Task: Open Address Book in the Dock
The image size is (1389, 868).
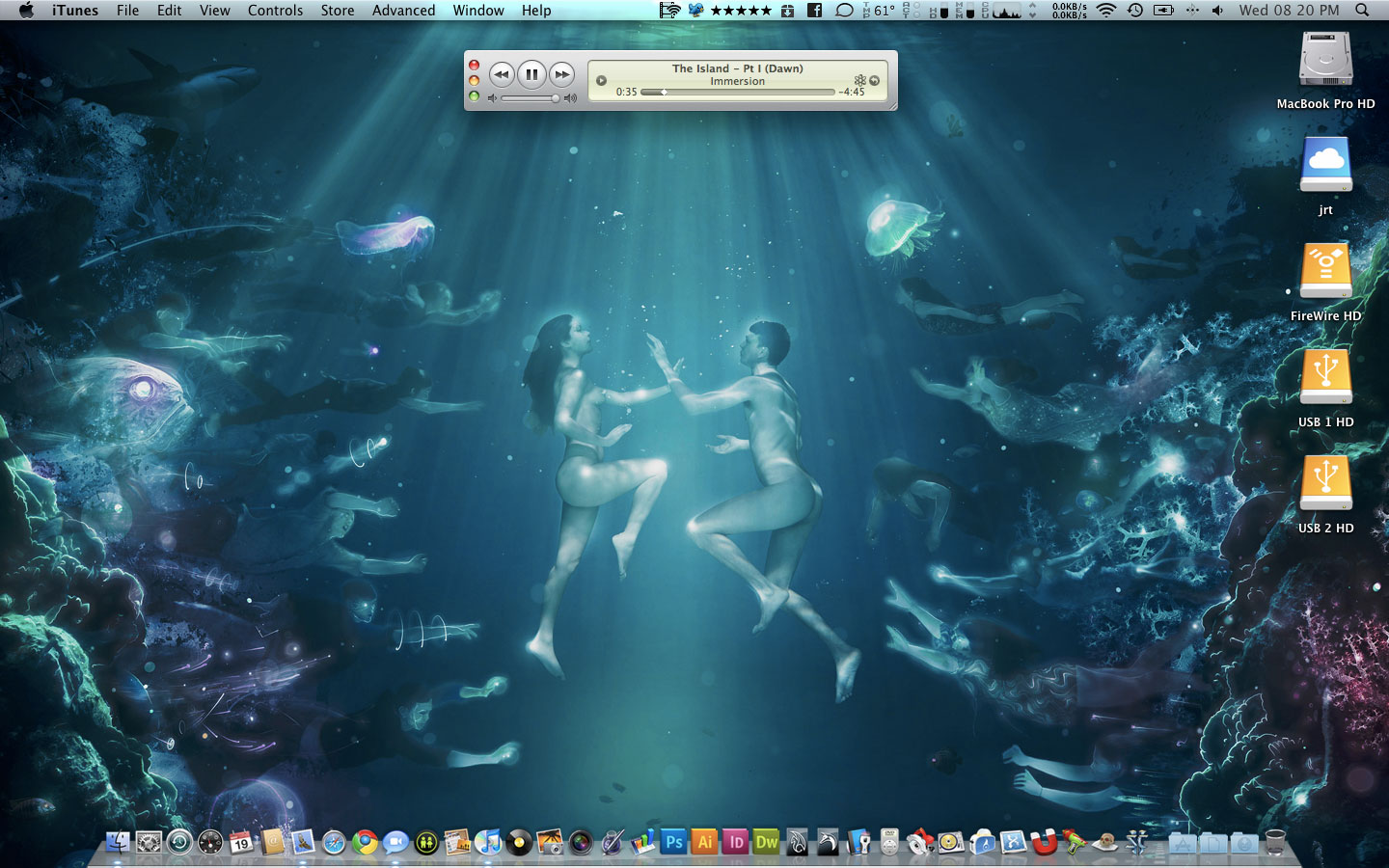Action: (272, 842)
